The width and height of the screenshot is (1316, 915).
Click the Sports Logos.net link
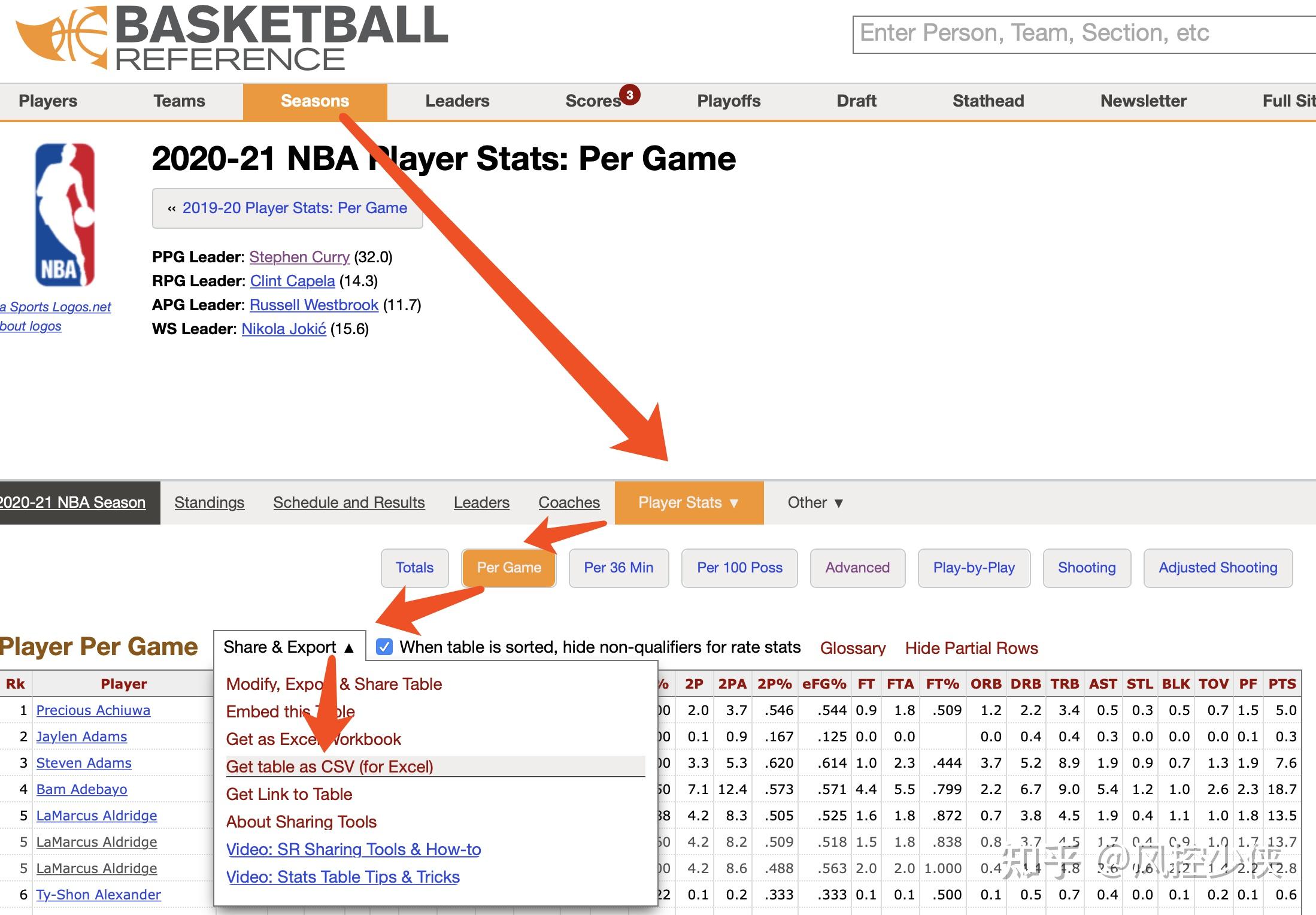(56, 307)
